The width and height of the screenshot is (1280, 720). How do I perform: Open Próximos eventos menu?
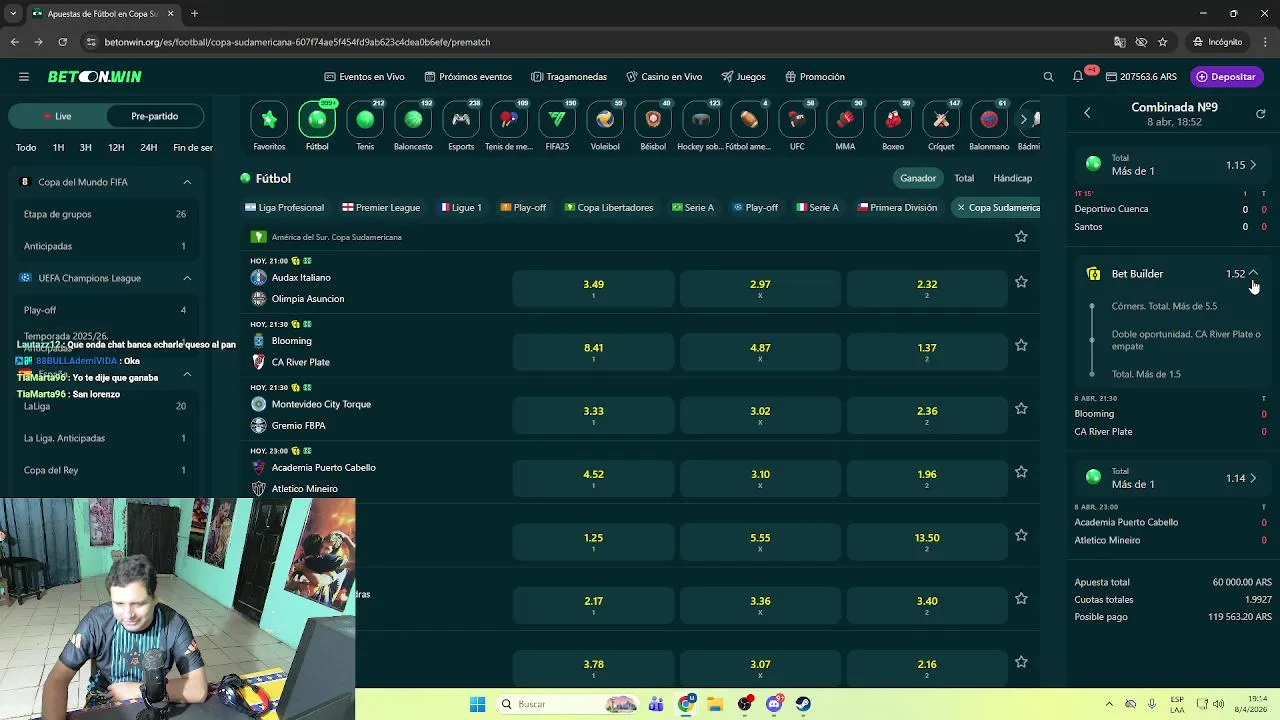coord(468,77)
